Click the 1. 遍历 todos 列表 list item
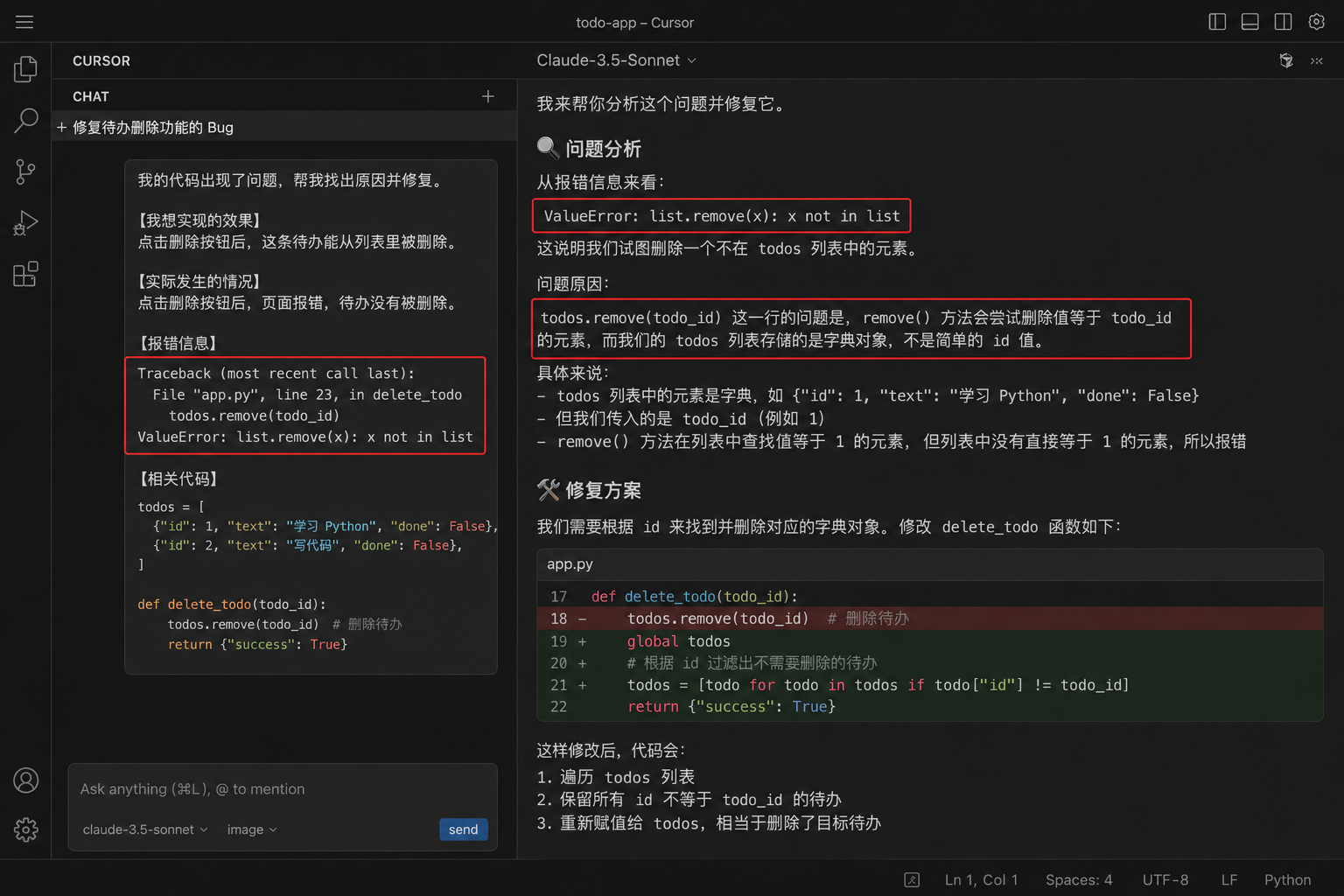This screenshot has height=896, width=1344. (x=616, y=777)
